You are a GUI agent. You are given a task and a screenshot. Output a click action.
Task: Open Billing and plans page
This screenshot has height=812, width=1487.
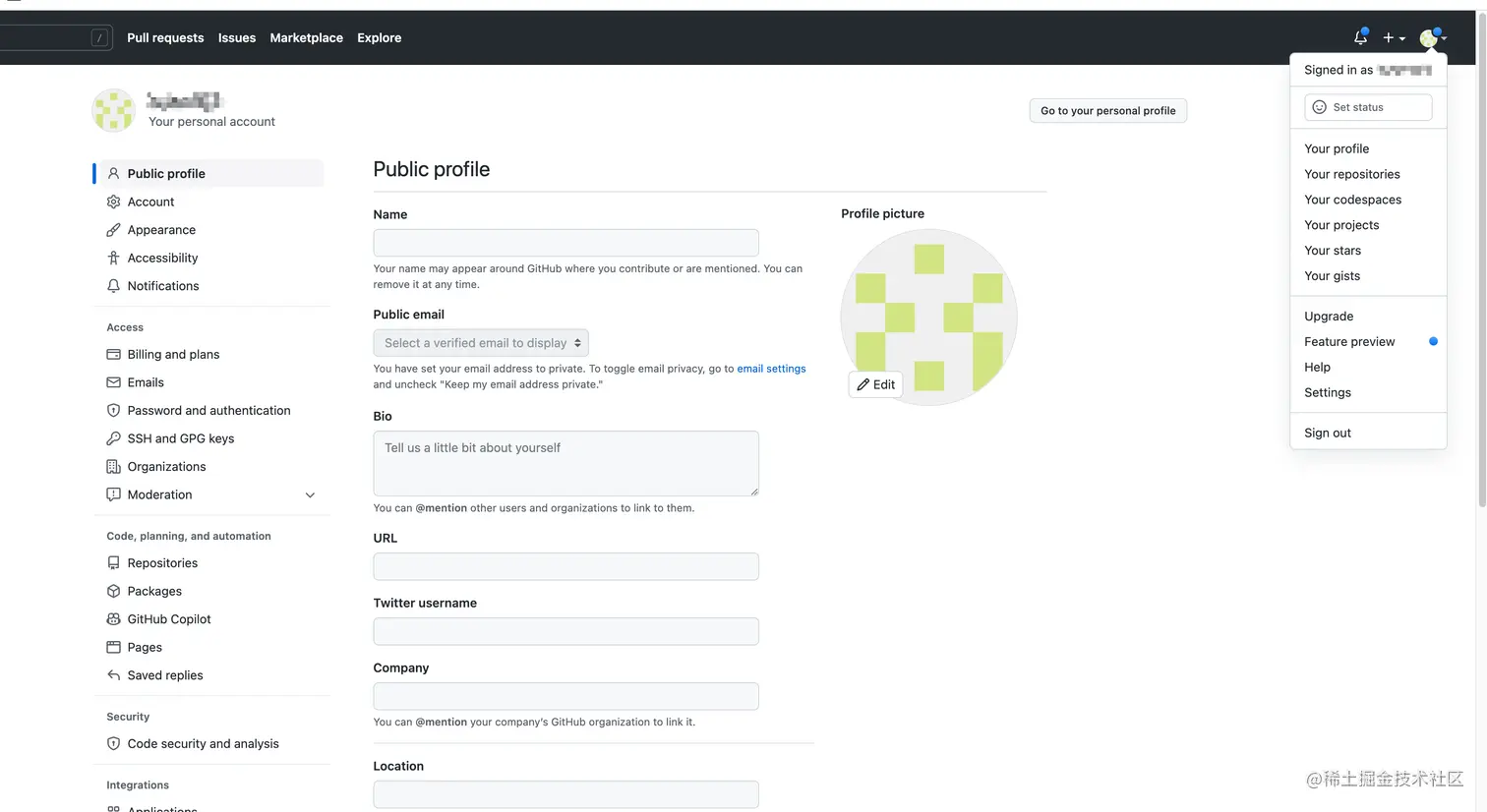173,355
